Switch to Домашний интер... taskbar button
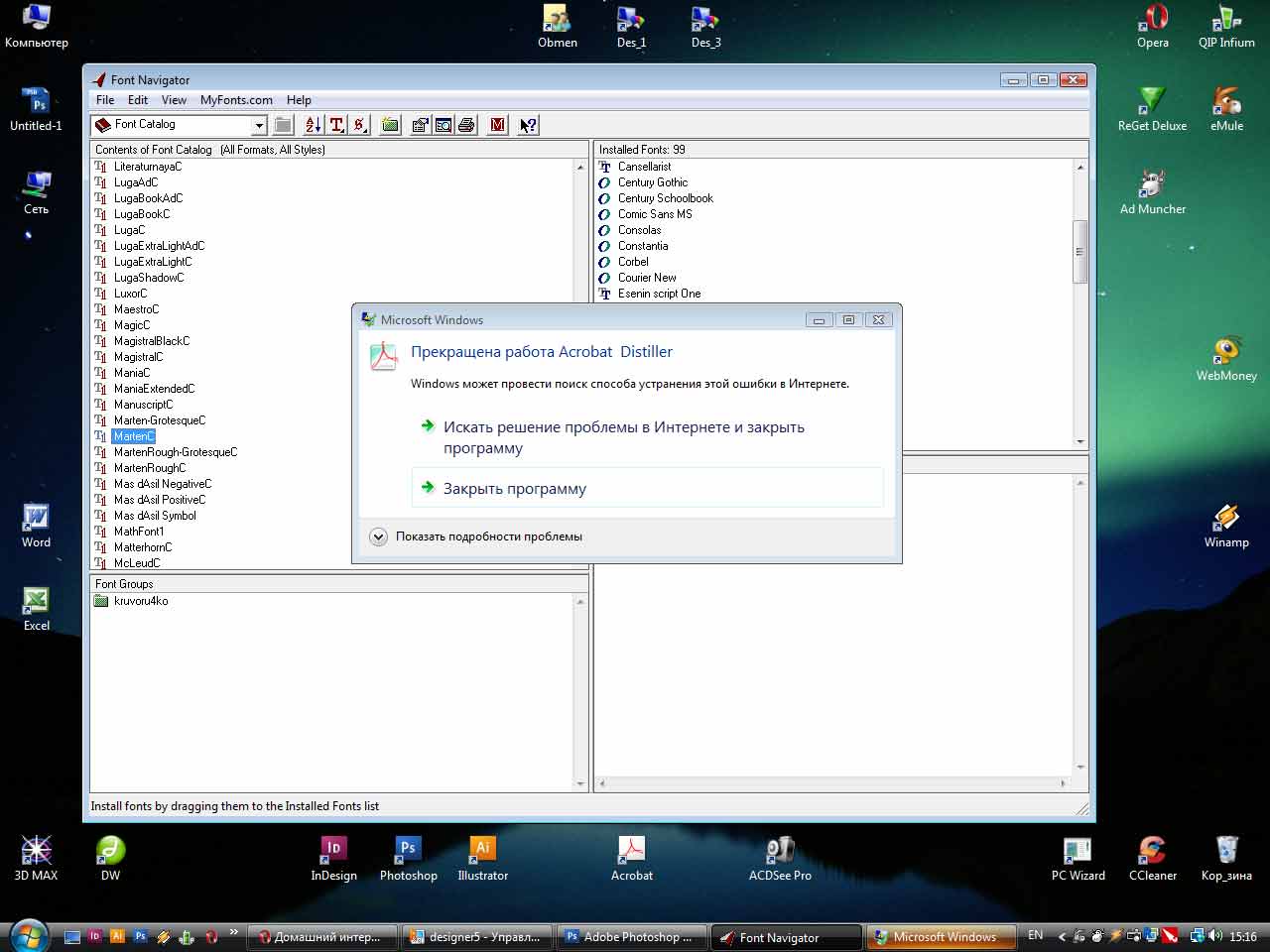 tap(321, 937)
